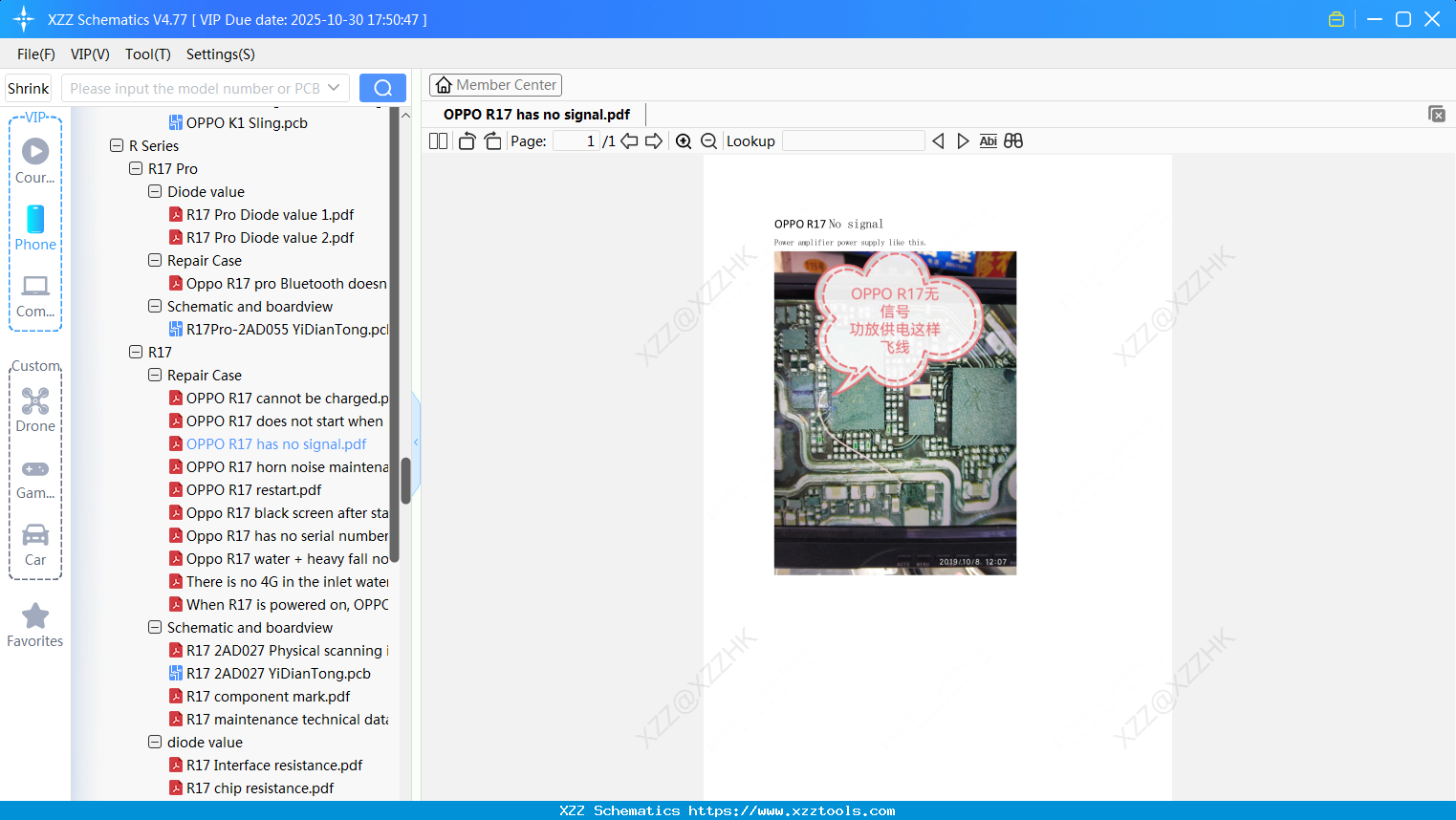Open Favorites via the star icon
Screen dimensions: 1456x820
click(x=34, y=616)
